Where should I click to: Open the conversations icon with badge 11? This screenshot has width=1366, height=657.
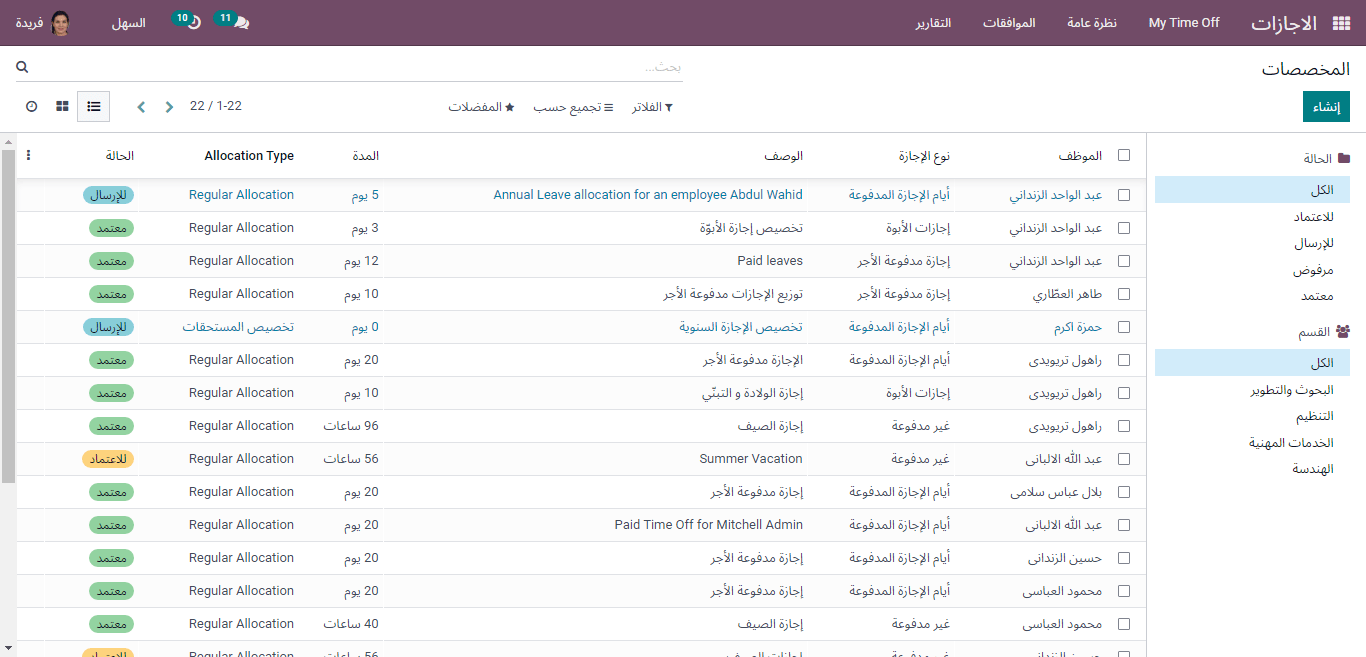coord(240,23)
